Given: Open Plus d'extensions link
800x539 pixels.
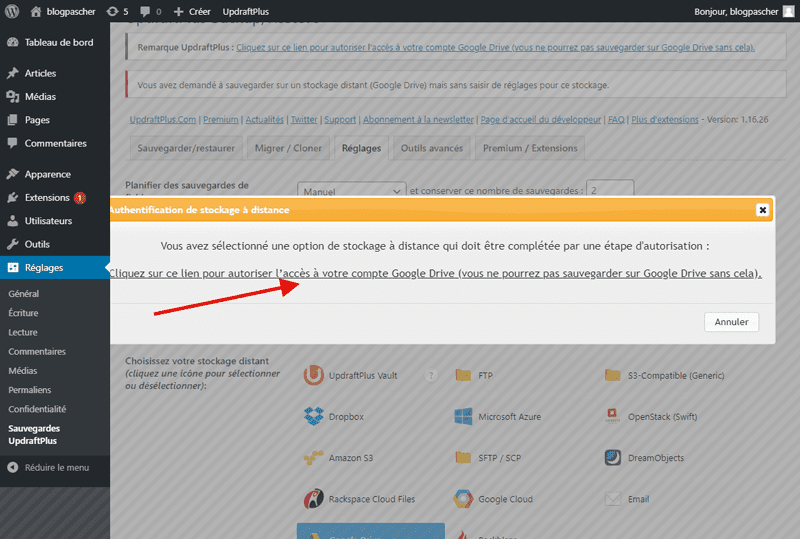Looking at the screenshot, I should (x=665, y=119).
